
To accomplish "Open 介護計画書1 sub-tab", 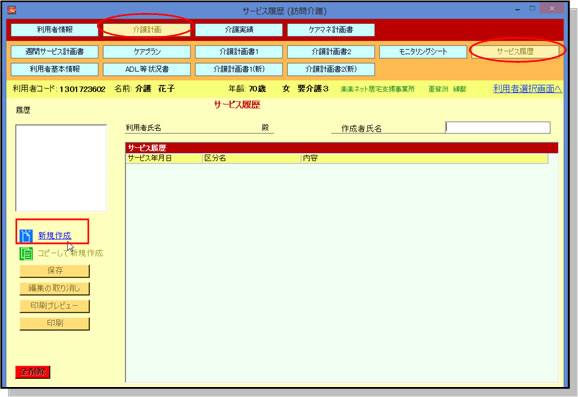I will (x=239, y=52).
